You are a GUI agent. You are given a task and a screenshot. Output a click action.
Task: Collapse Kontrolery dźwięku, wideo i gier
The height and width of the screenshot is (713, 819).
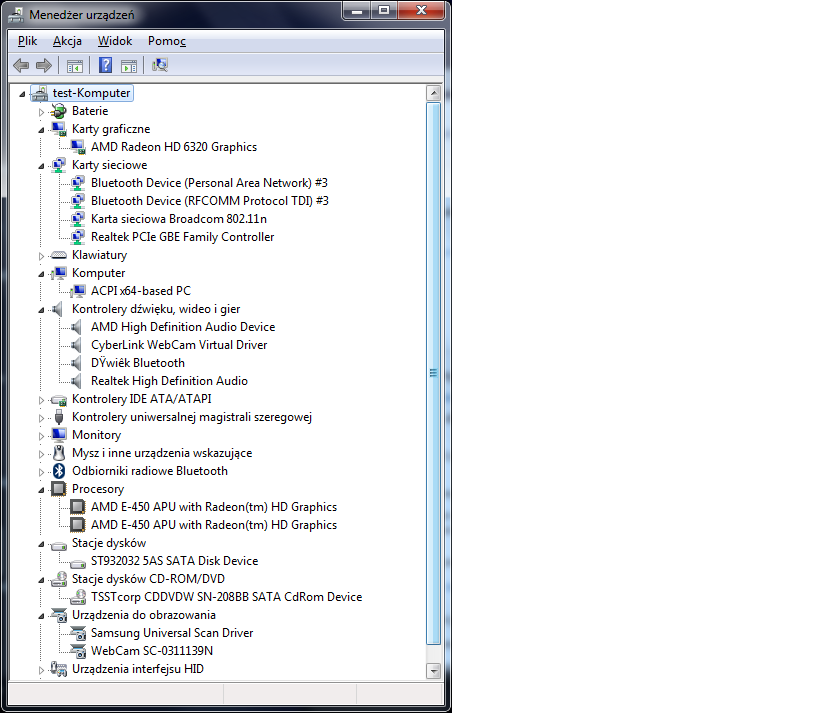coord(41,310)
